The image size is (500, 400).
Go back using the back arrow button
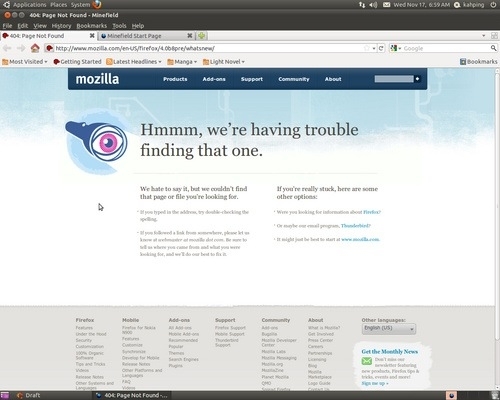coord(7,48)
